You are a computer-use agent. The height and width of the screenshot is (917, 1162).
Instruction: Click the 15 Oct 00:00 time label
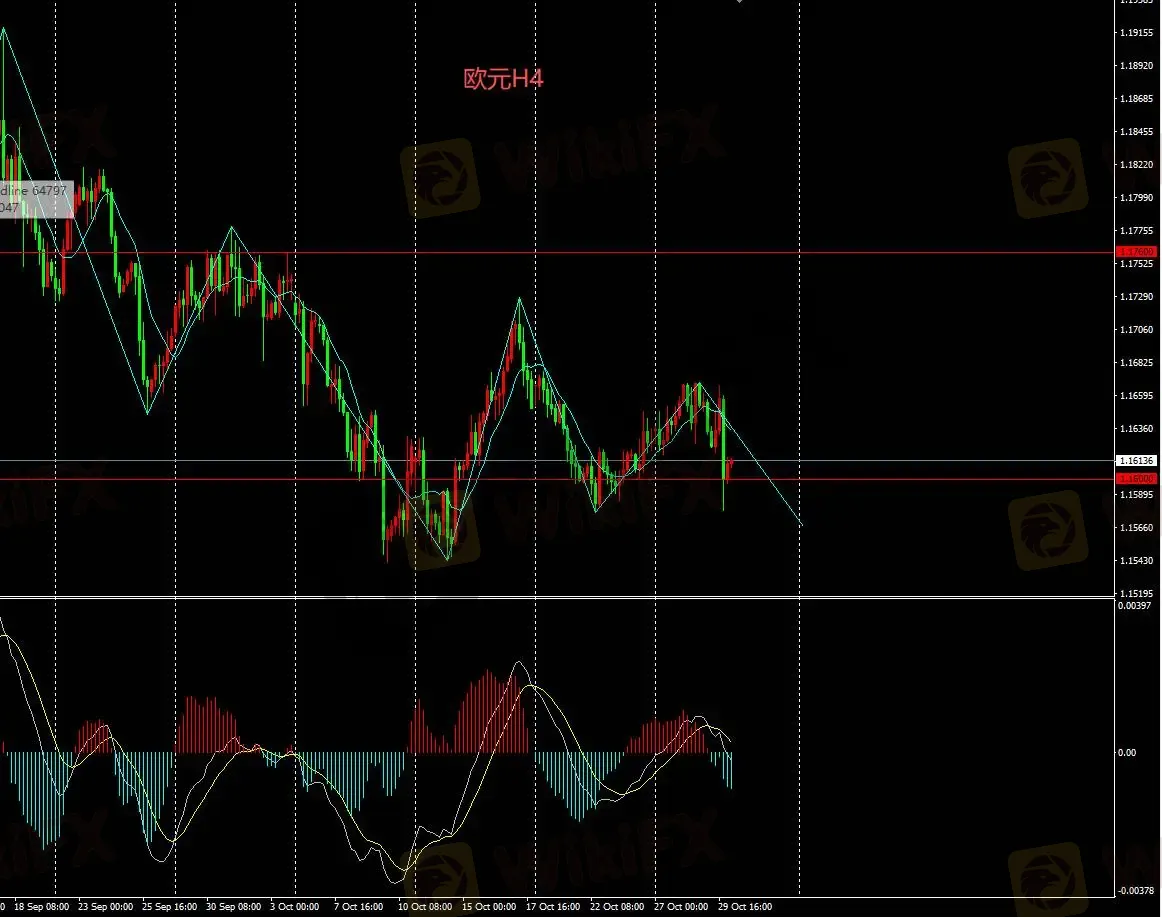tap(489, 907)
